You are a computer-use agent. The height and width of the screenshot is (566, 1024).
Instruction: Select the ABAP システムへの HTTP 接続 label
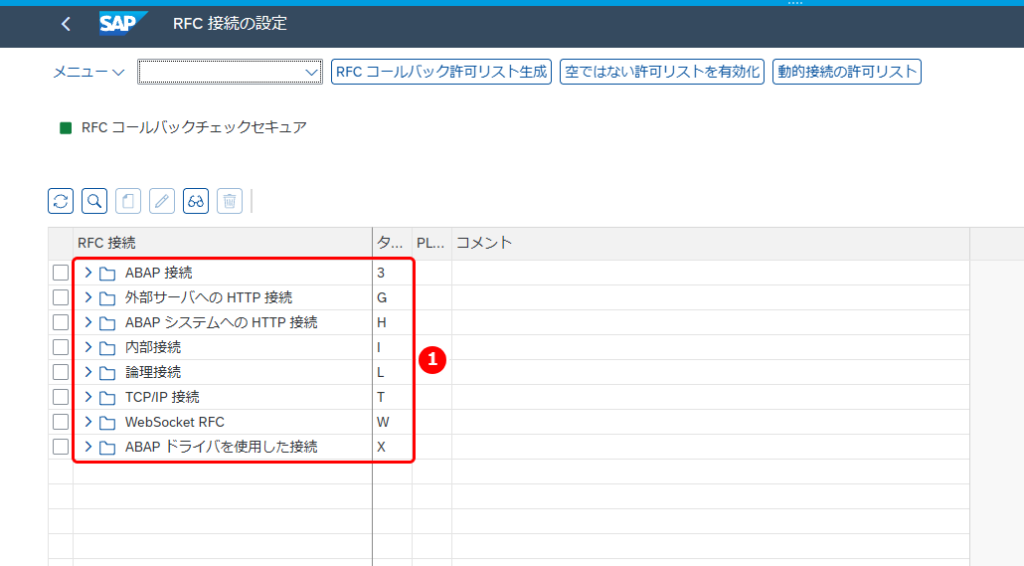221,322
